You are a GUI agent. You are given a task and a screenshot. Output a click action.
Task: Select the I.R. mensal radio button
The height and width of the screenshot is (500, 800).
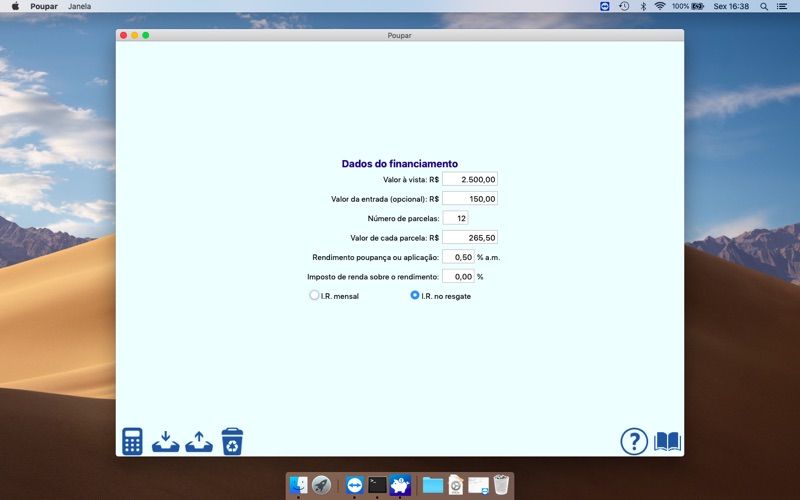tap(314, 295)
